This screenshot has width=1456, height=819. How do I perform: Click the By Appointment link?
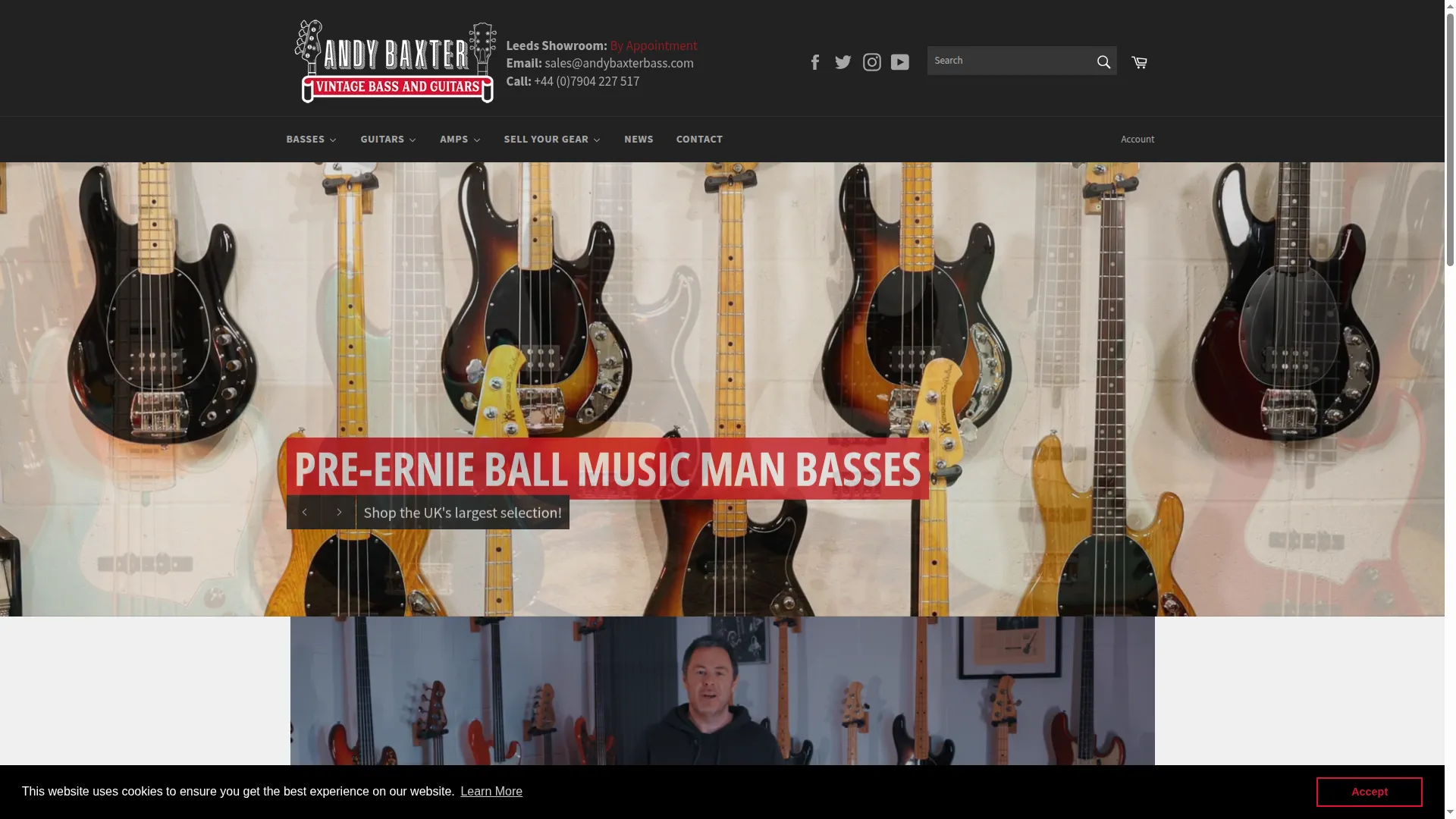(x=654, y=46)
